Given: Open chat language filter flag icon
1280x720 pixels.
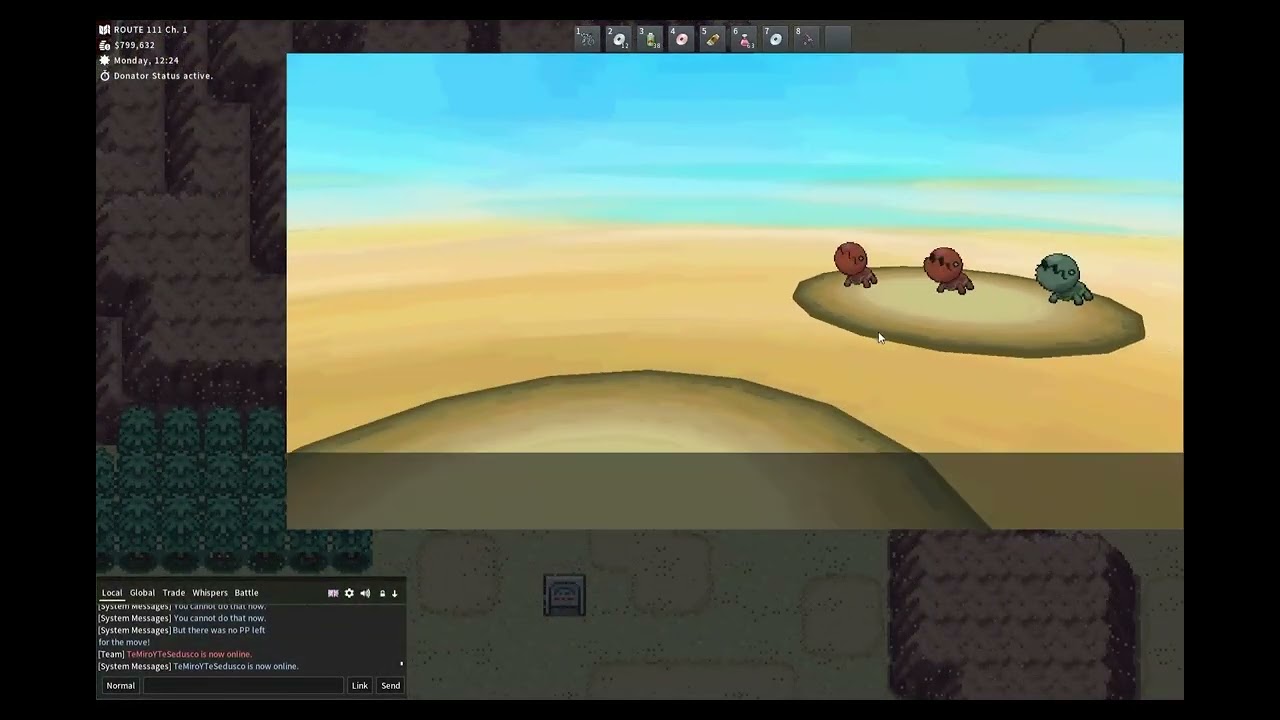Looking at the screenshot, I should point(333,593).
